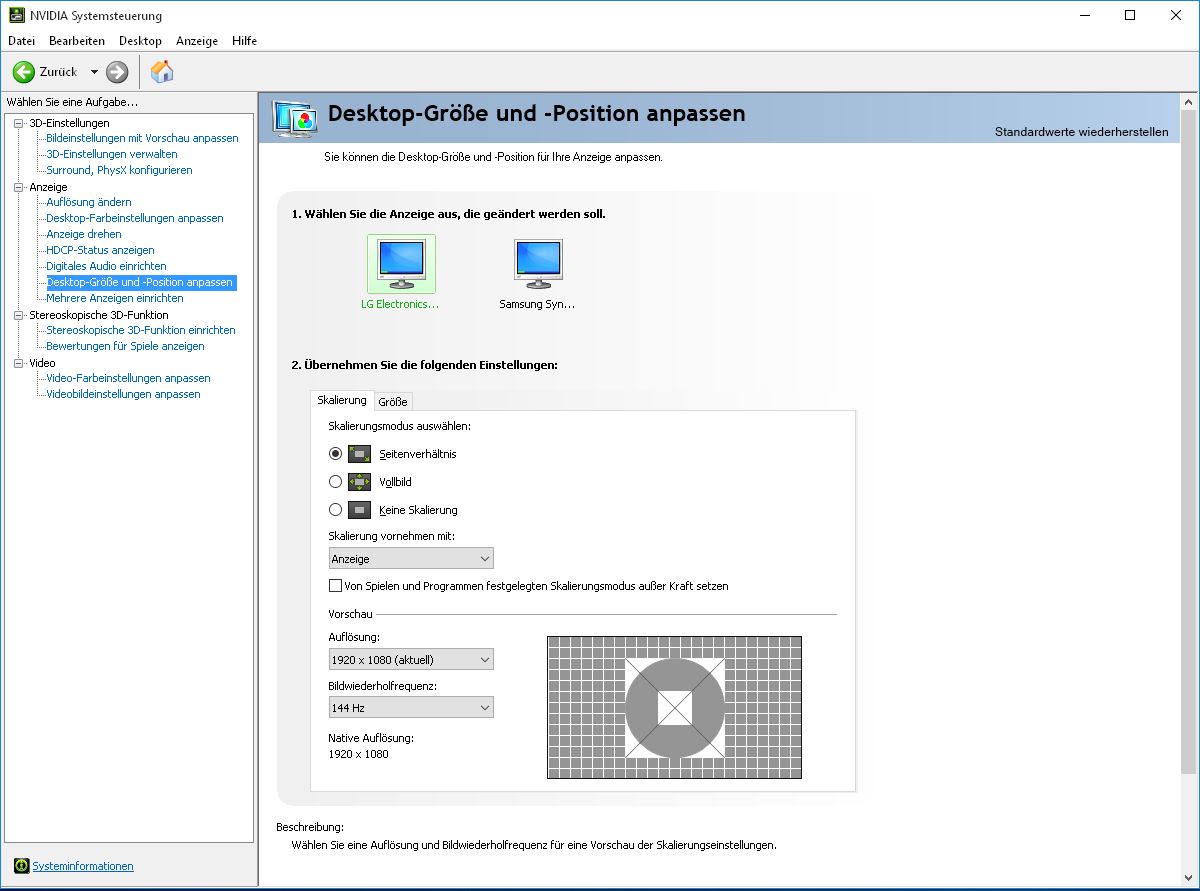Viewport: 1200px width, 891px height.
Task: Open Mehrere Anzeigen einrichten
Action: tap(115, 298)
